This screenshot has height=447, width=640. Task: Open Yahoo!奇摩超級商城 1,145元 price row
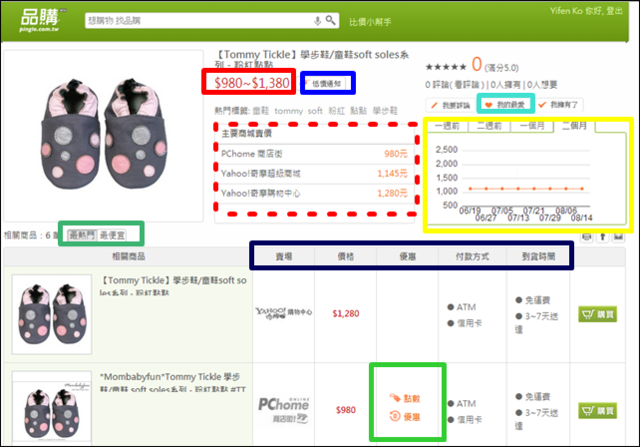[314, 174]
